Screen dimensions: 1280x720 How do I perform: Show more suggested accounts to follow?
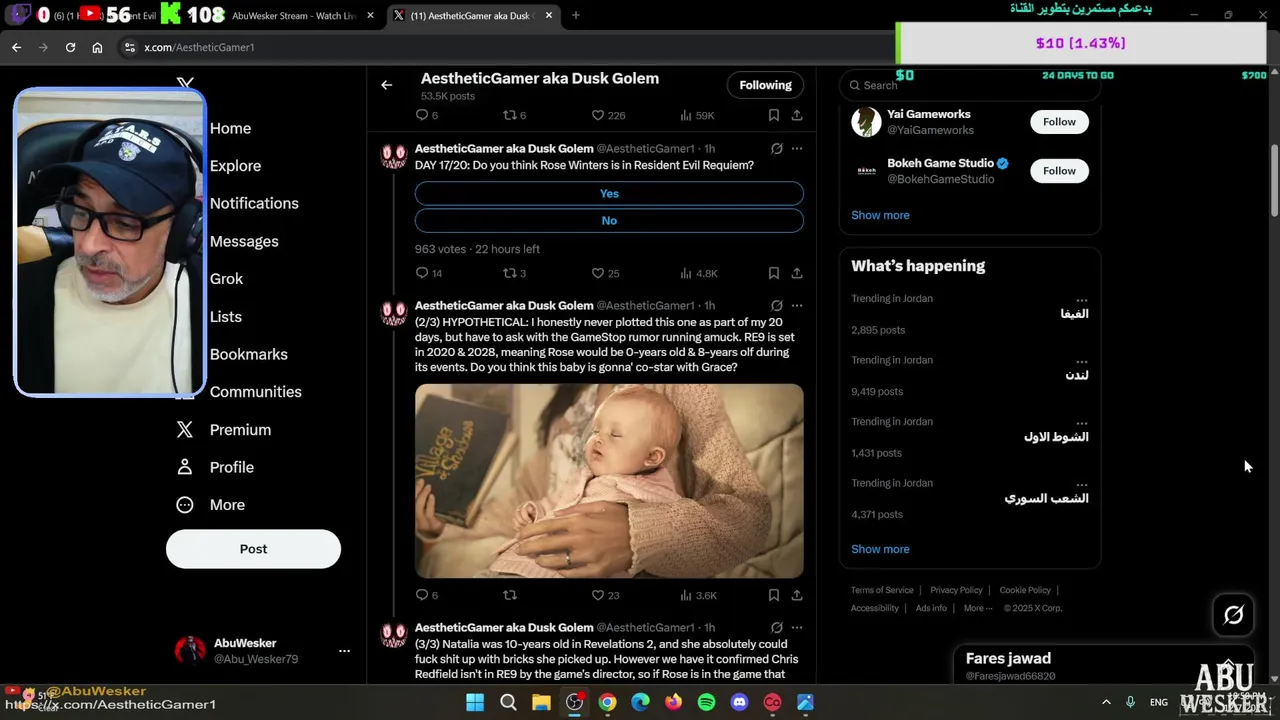880,215
